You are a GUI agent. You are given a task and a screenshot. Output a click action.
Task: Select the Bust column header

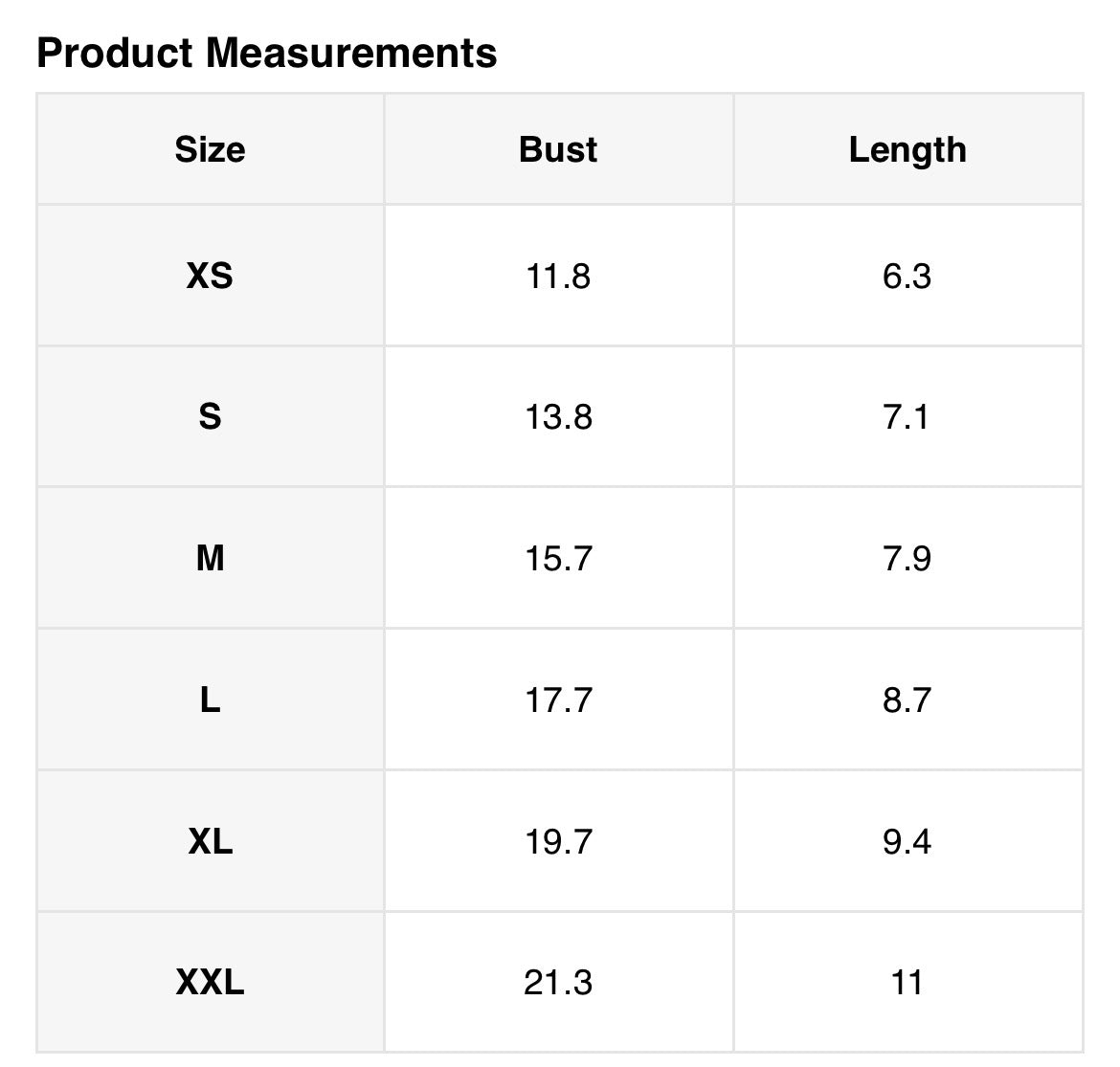click(x=558, y=149)
